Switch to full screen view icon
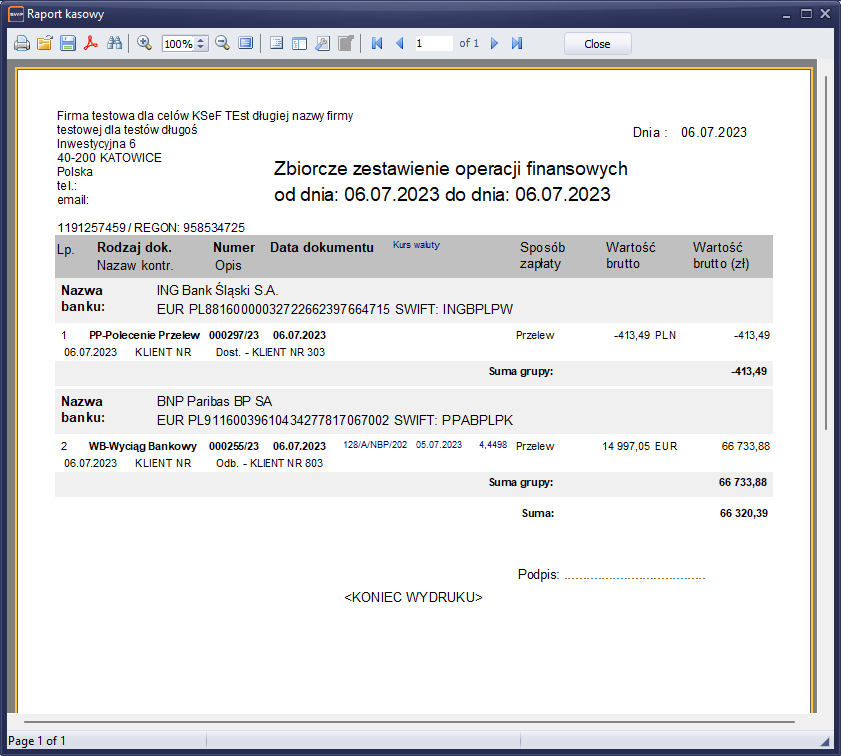Viewport: 841px width, 756px height. (x=245, y=44)
